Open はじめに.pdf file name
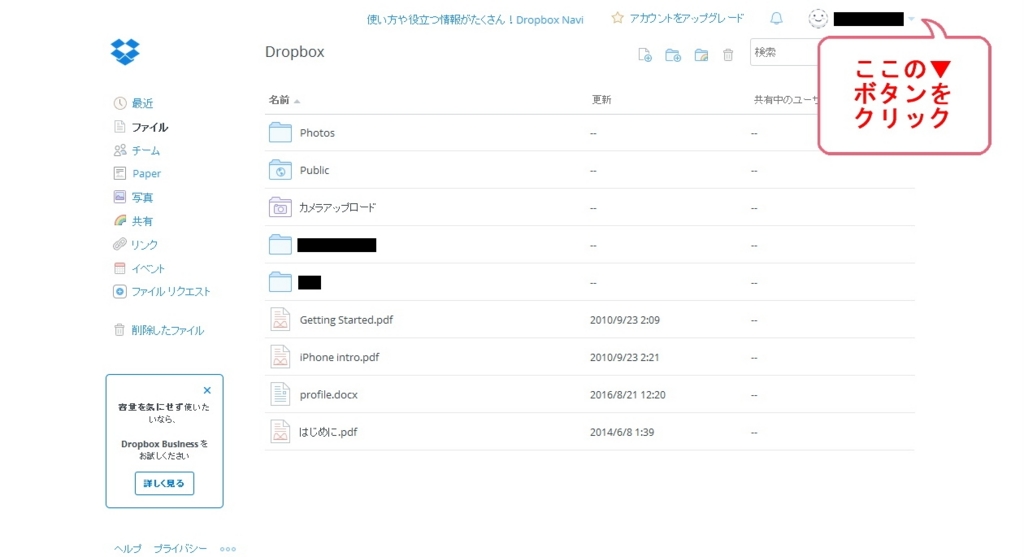 pyautogui.click(x=328, y=432)
